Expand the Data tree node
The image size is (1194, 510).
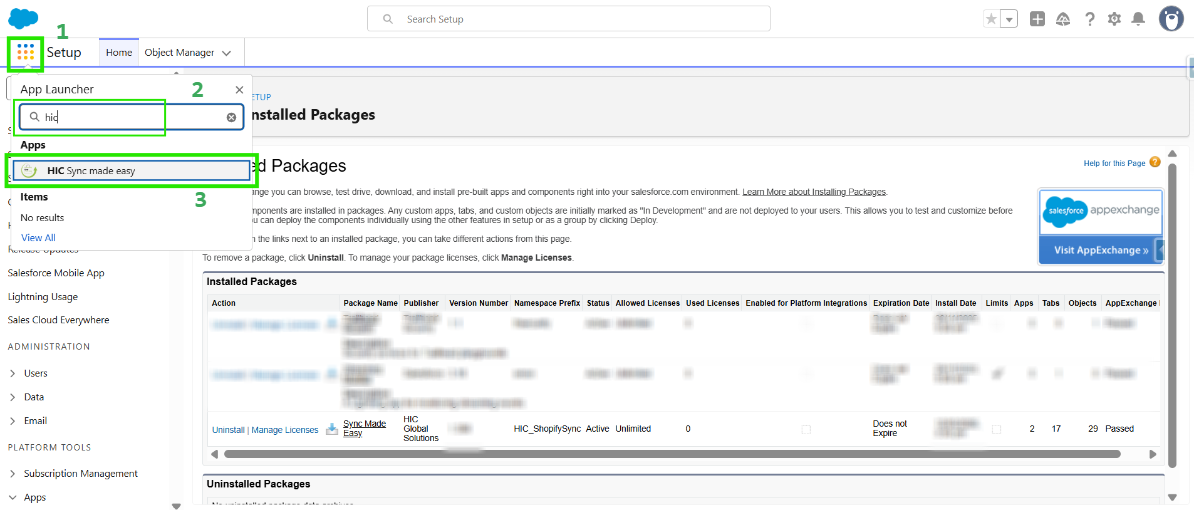pos(13,397)
